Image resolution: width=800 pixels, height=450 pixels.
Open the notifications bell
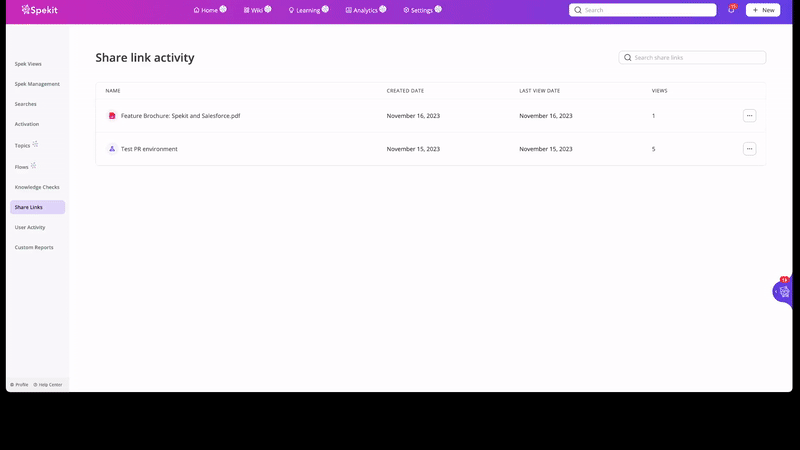click(731, 10)
